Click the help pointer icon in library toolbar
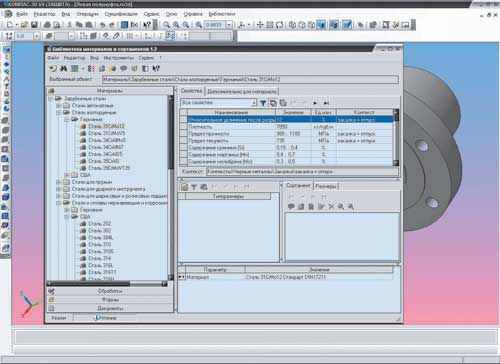 point(156,68)
